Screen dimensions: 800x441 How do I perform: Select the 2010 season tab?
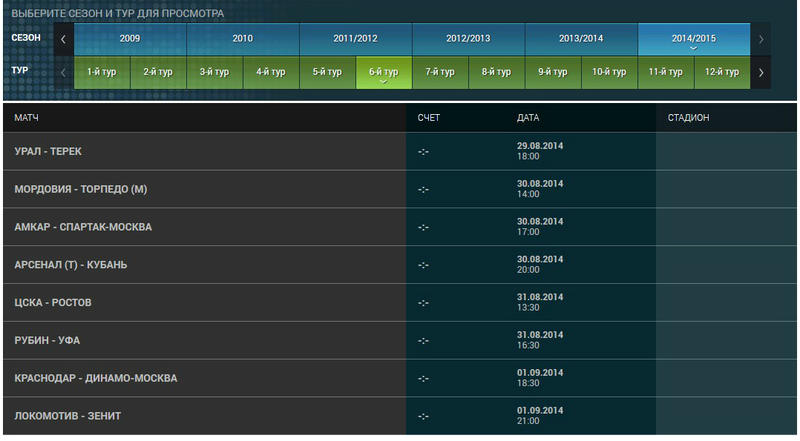243,39
